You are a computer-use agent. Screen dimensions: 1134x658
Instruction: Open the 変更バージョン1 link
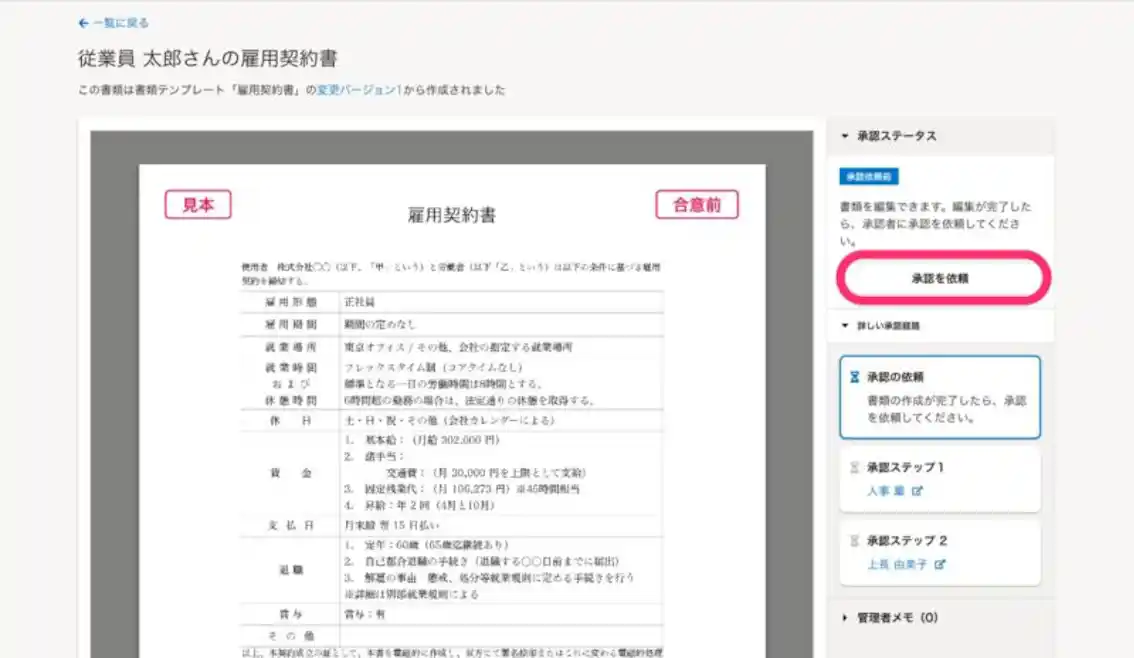[x=356, y=90]
